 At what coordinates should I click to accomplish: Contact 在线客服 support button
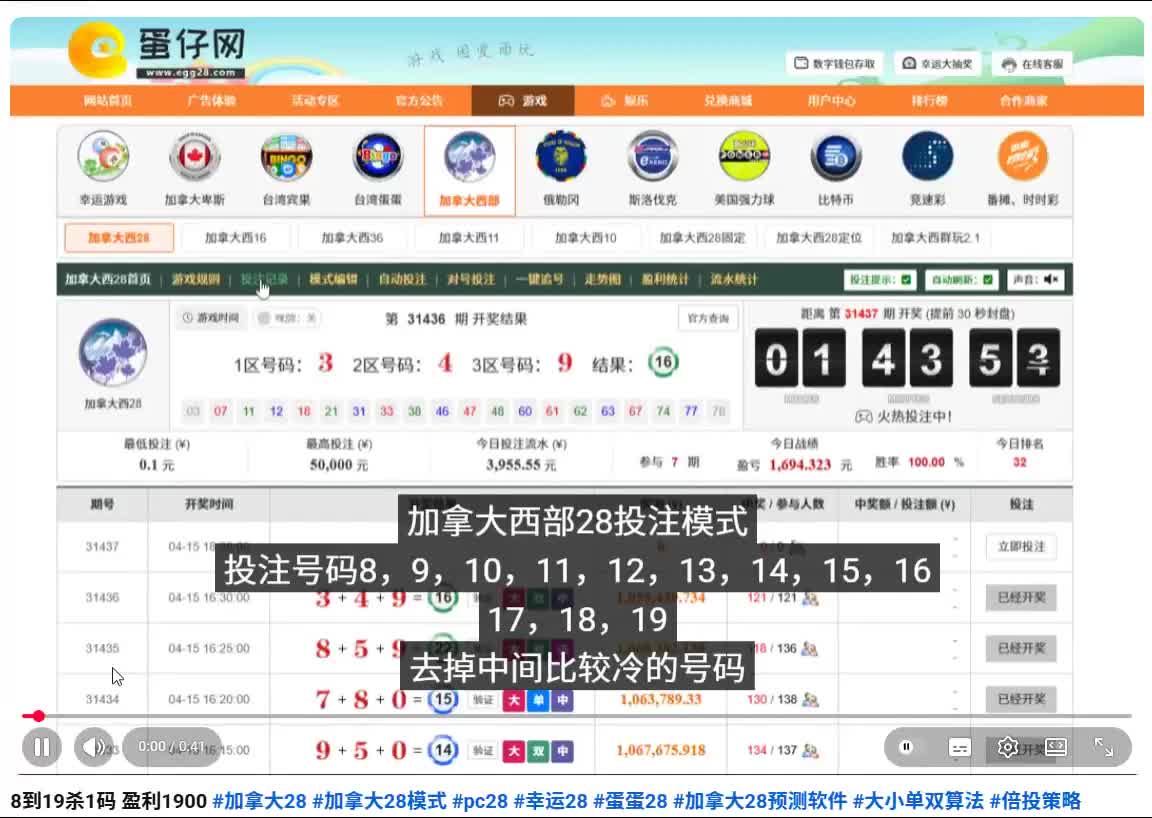click(x=1032, y=65)
